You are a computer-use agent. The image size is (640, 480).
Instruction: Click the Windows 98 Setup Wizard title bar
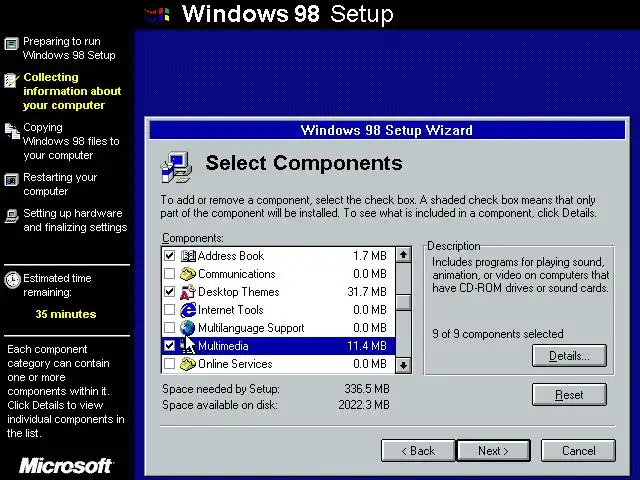click(x=387, y=130)
